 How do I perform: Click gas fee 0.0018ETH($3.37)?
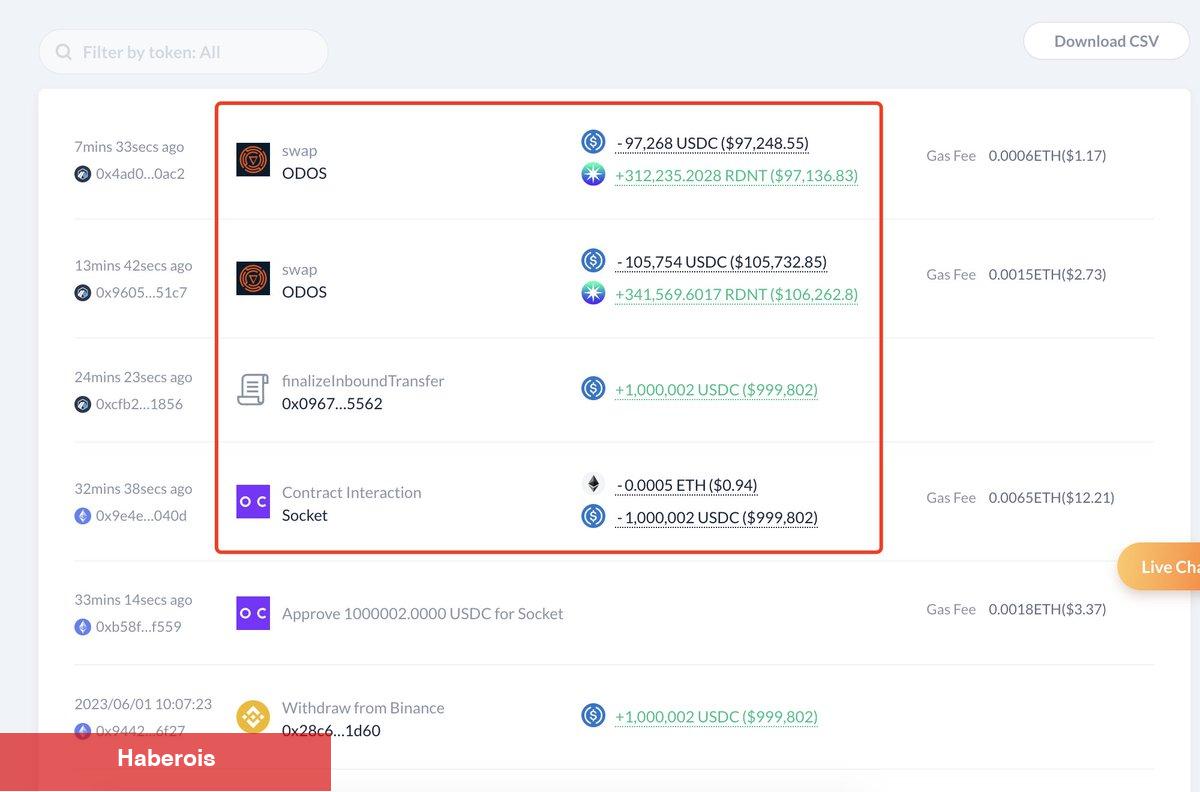1047,609
